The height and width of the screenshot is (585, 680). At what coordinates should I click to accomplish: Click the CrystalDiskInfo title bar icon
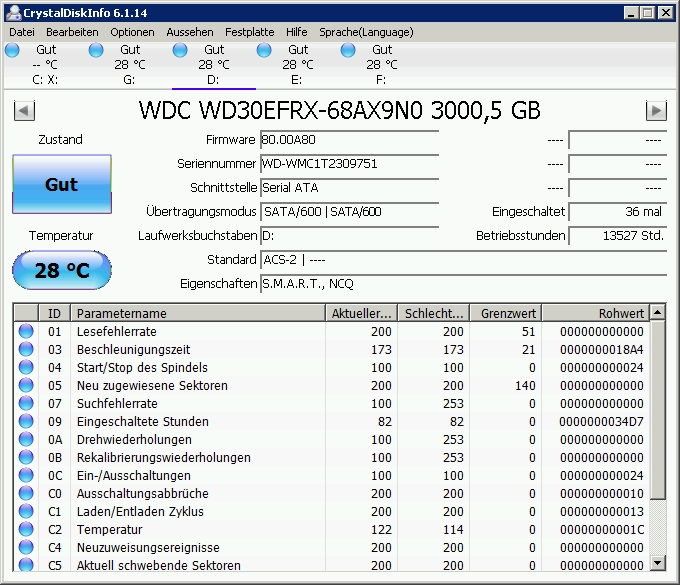(13, 12)
